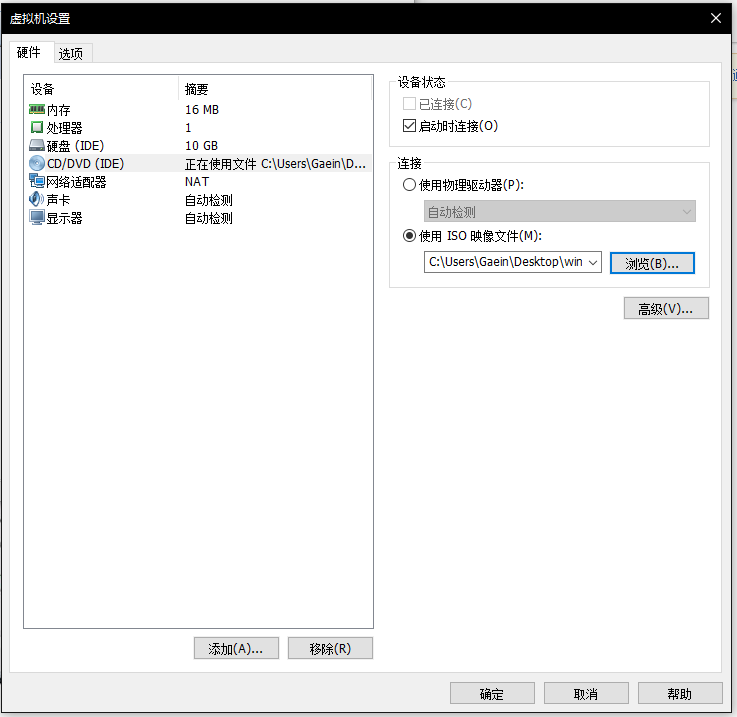737x717 pixels.
Task: Switch to the 选项 tab
Action: (71, 54)
